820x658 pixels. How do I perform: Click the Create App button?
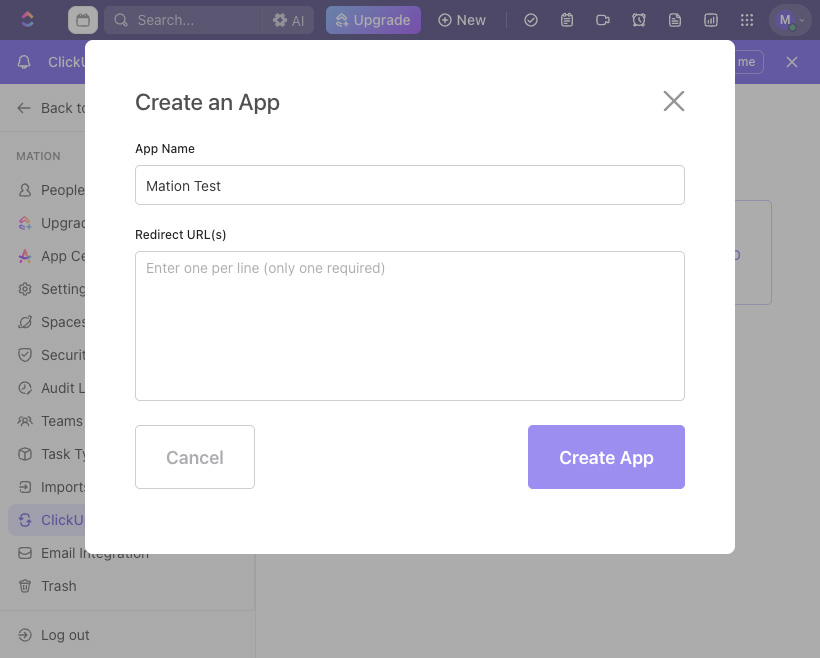coord(606,457)
